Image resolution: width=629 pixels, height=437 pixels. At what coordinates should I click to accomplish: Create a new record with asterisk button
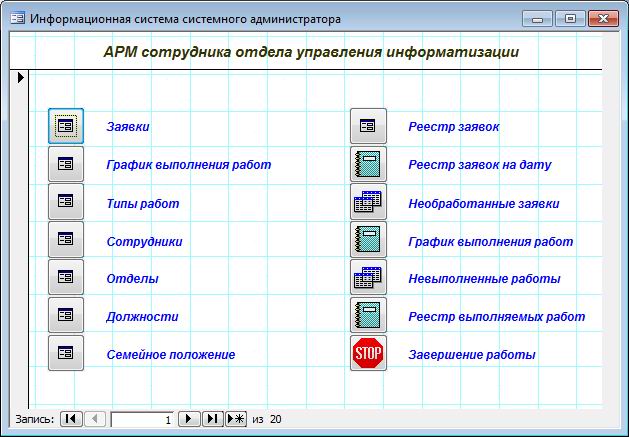tap(236, 419)
